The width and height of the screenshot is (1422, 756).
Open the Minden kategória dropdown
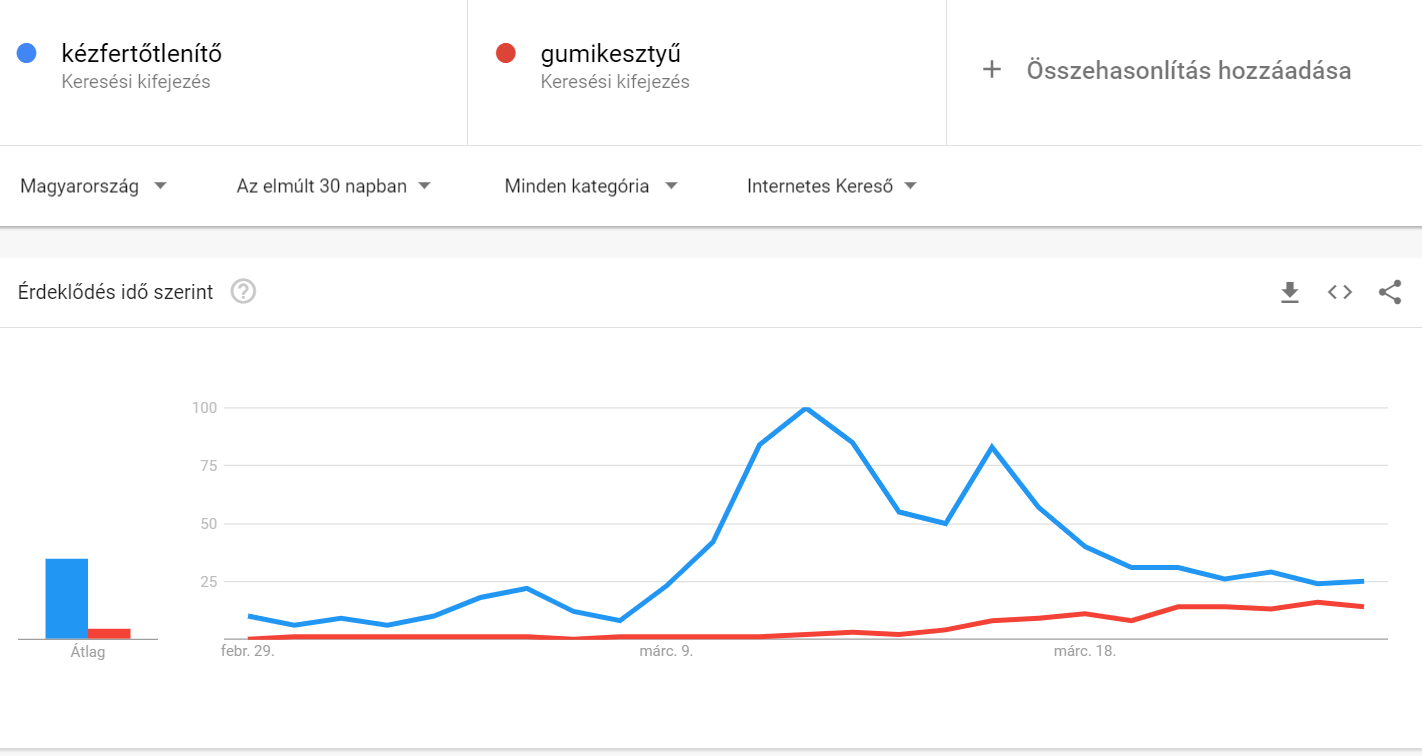pyautogui.click(x=591, y=186)
